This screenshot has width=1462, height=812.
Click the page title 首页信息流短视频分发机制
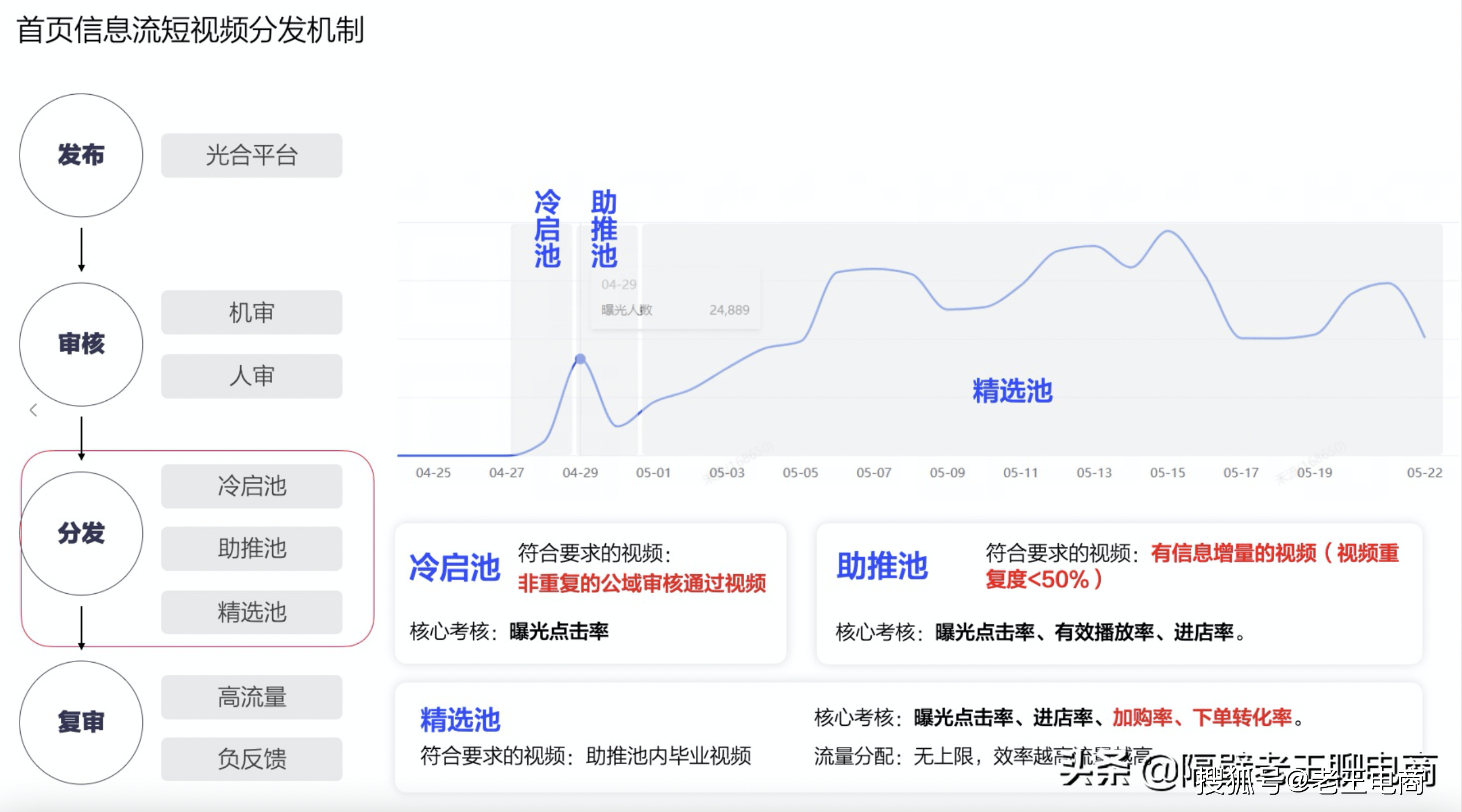coord(190,30)
